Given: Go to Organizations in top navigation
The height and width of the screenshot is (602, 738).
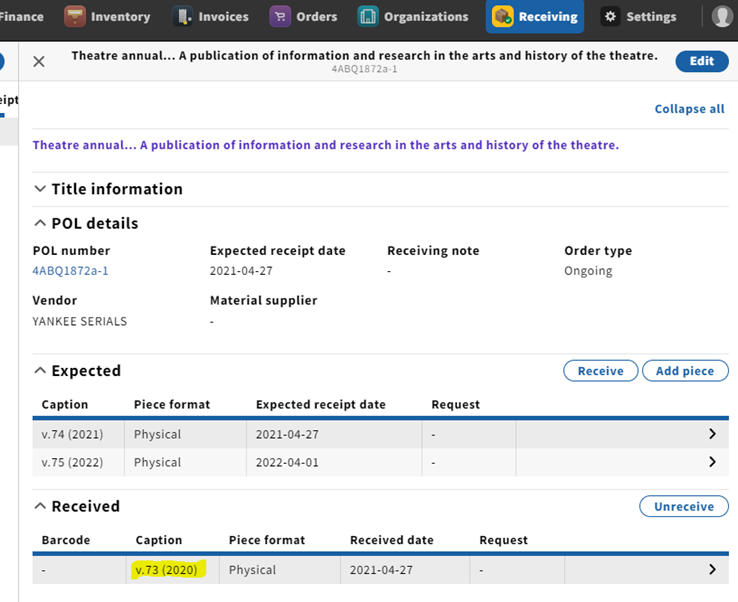Looking at the screenshot, I should 426,16.
